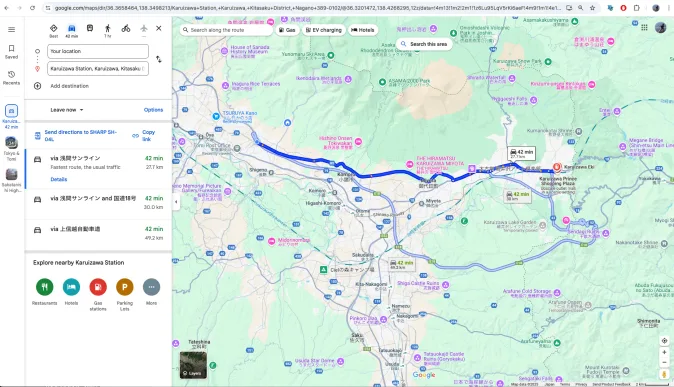
Task: Expand the Leave now dropdown
Action: tap(67, 110)
